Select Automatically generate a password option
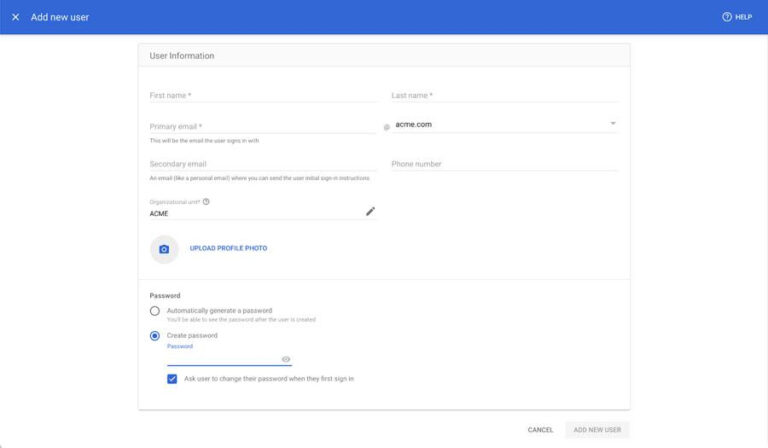The height and width of the screenshot is (448, 768). coord(155,311)
